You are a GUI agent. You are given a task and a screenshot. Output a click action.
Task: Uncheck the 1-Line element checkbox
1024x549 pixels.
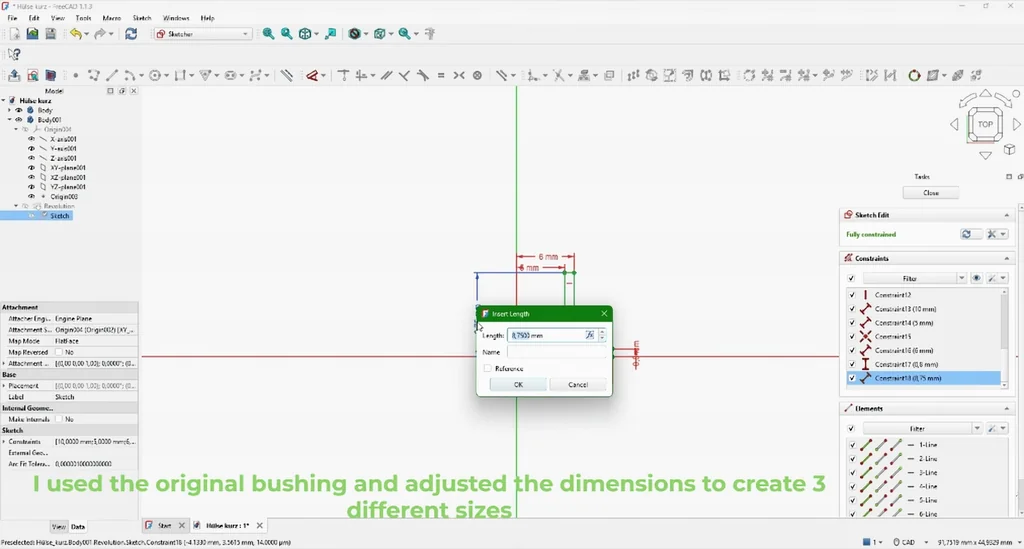click(x=852, y=445)
